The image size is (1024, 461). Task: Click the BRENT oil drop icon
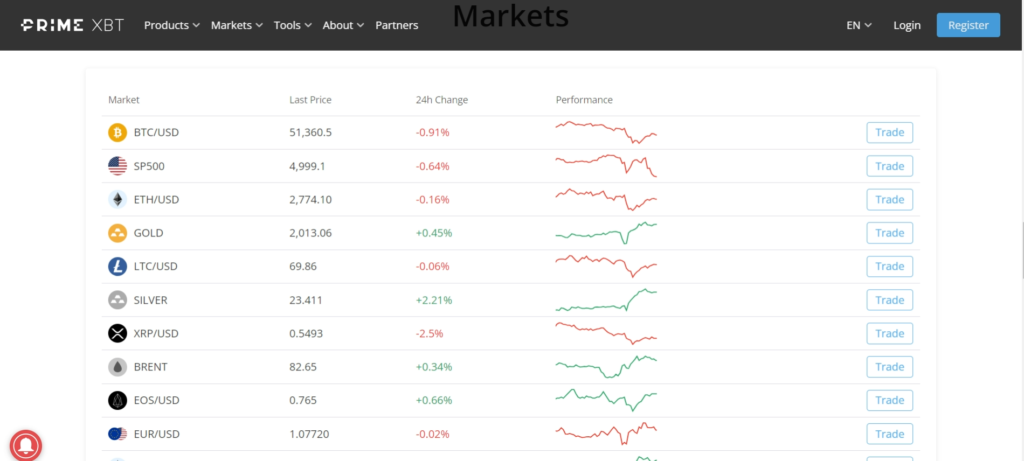[x=117, y=367]
